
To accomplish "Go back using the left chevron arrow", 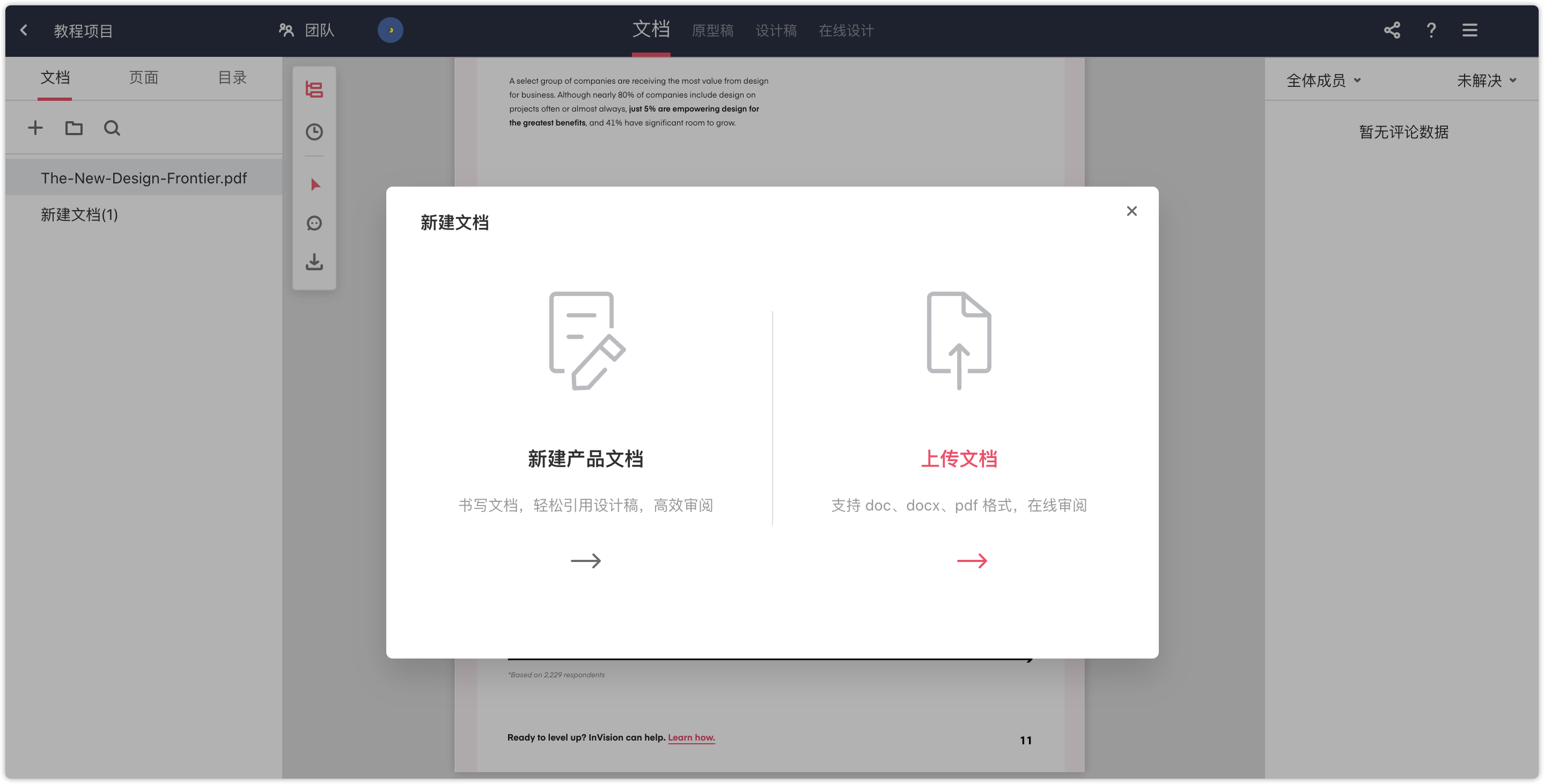I will click(24, 31).
